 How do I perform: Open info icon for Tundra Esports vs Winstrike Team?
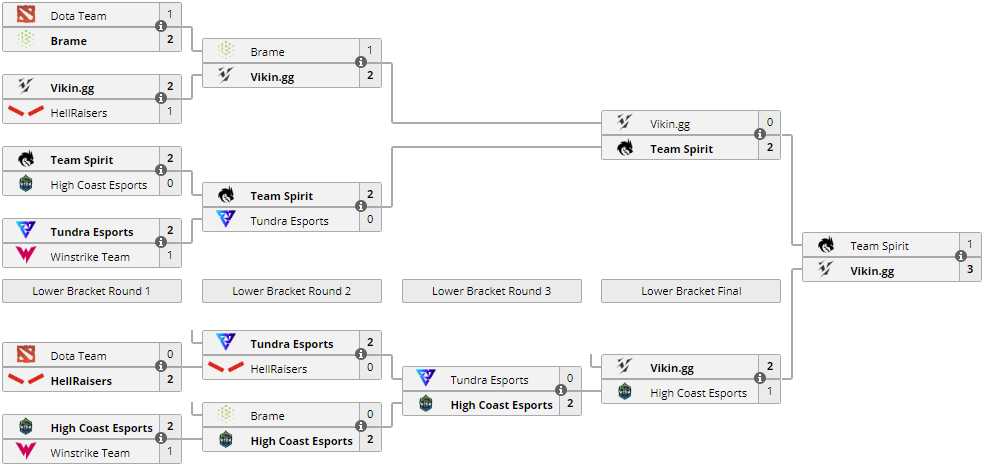pos(161,243)
